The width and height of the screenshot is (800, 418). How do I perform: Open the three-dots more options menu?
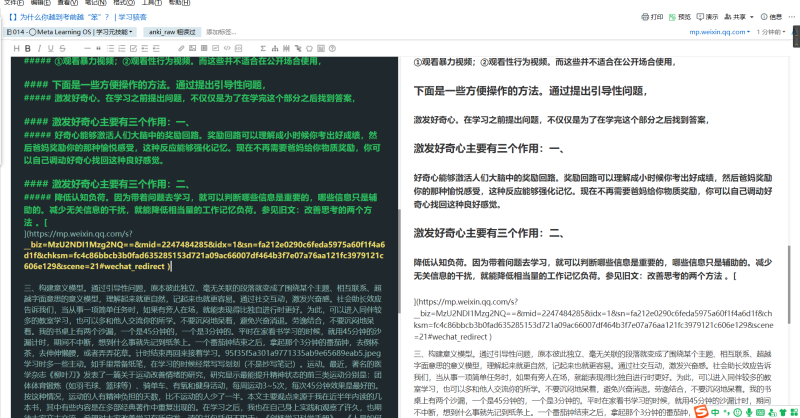(792, 17)
